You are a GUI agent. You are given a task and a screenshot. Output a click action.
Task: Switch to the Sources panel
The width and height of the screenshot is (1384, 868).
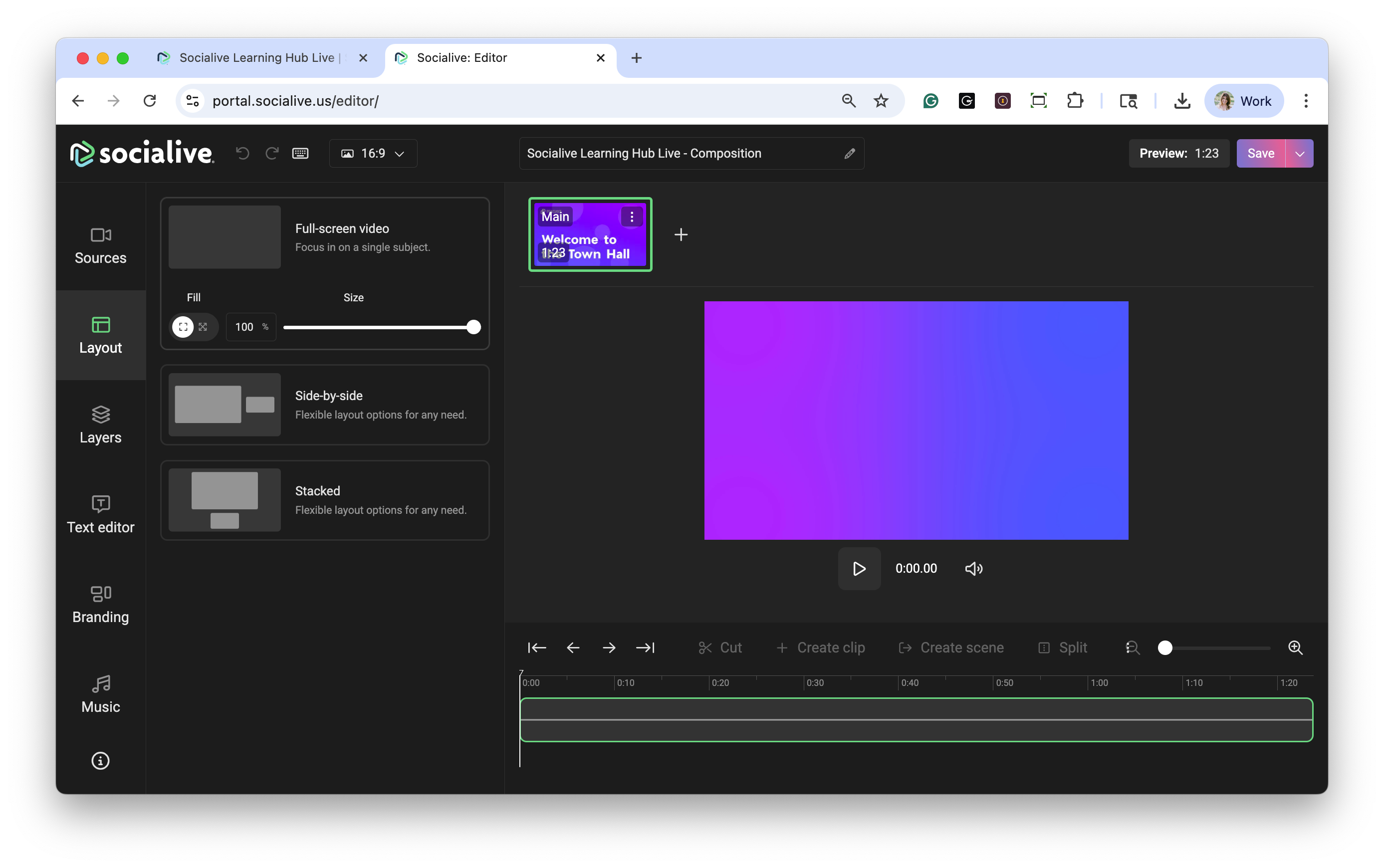click(x=100, y=245)
